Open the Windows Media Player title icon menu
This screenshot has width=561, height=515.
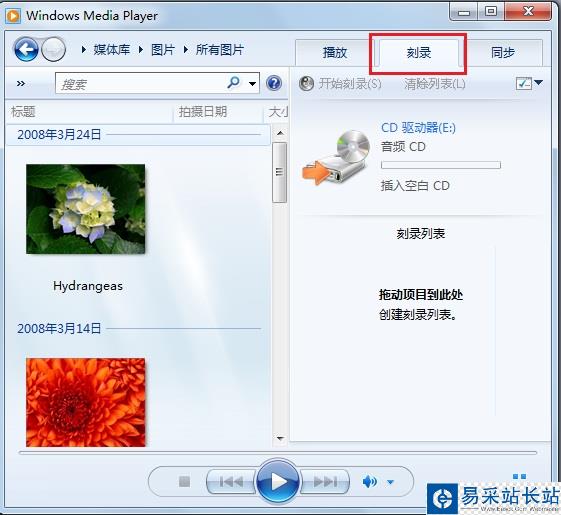click(x=13, y=16)
